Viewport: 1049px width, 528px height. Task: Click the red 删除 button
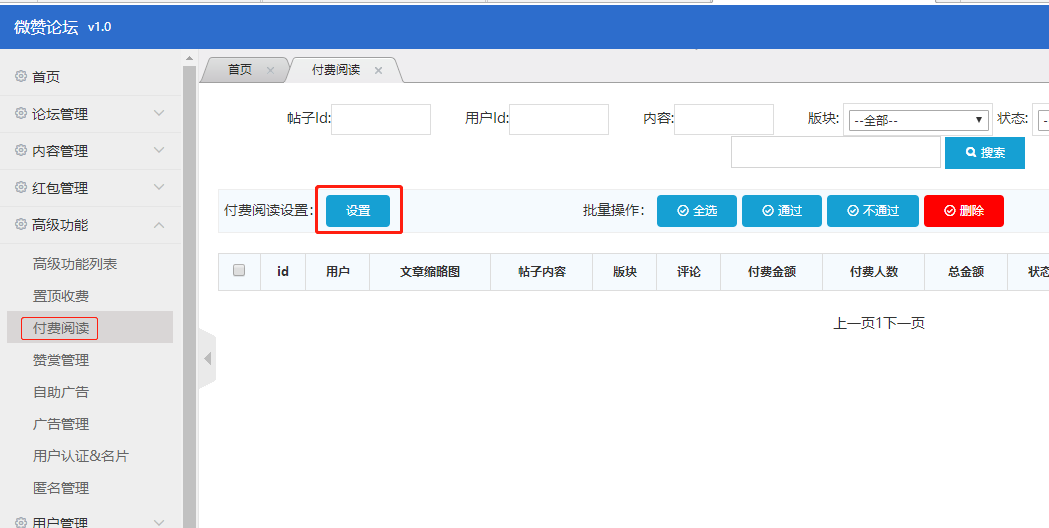coord(963,211)
